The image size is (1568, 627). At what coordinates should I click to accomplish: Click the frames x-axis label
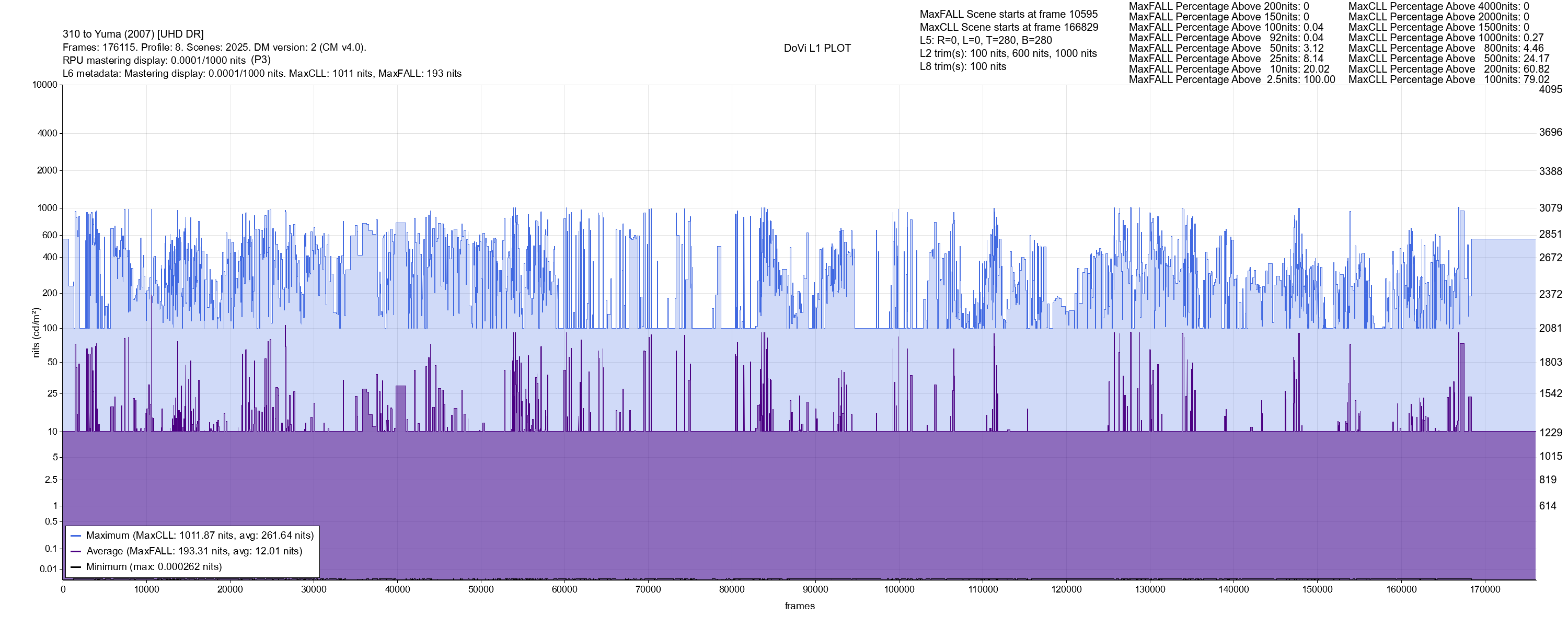coord(799,606)
